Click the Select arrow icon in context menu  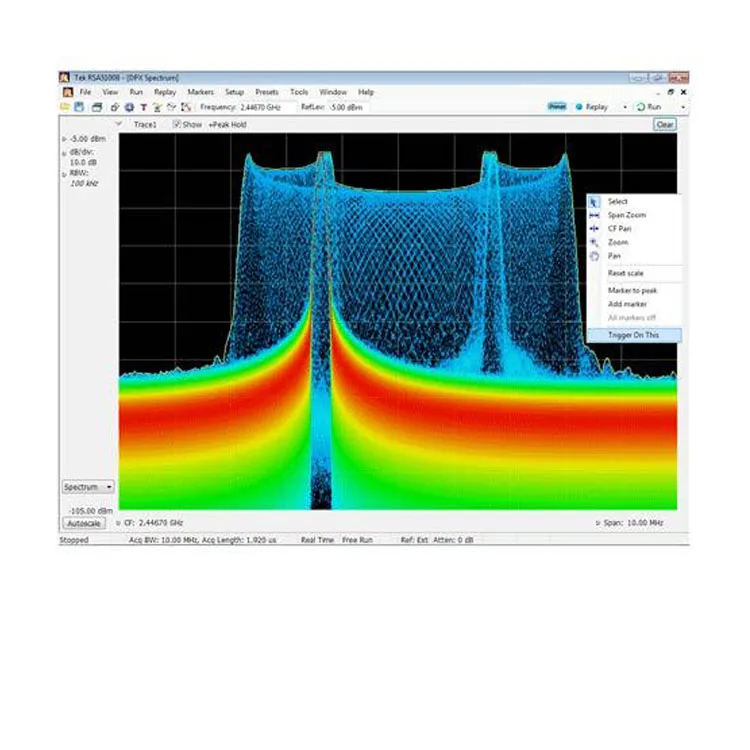coord(594,202)
